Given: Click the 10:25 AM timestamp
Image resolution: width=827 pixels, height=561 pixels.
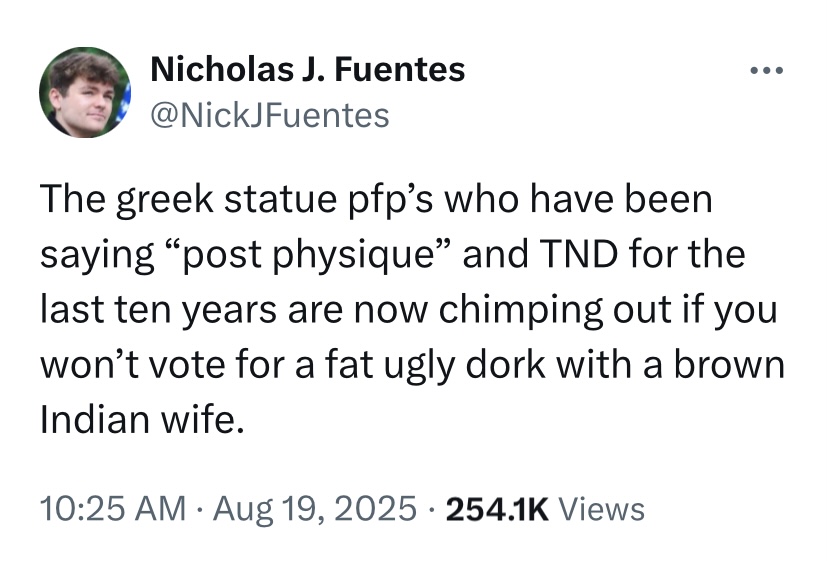Looking at the screenshot, I should pyautogui.click(x=112, y=510).
